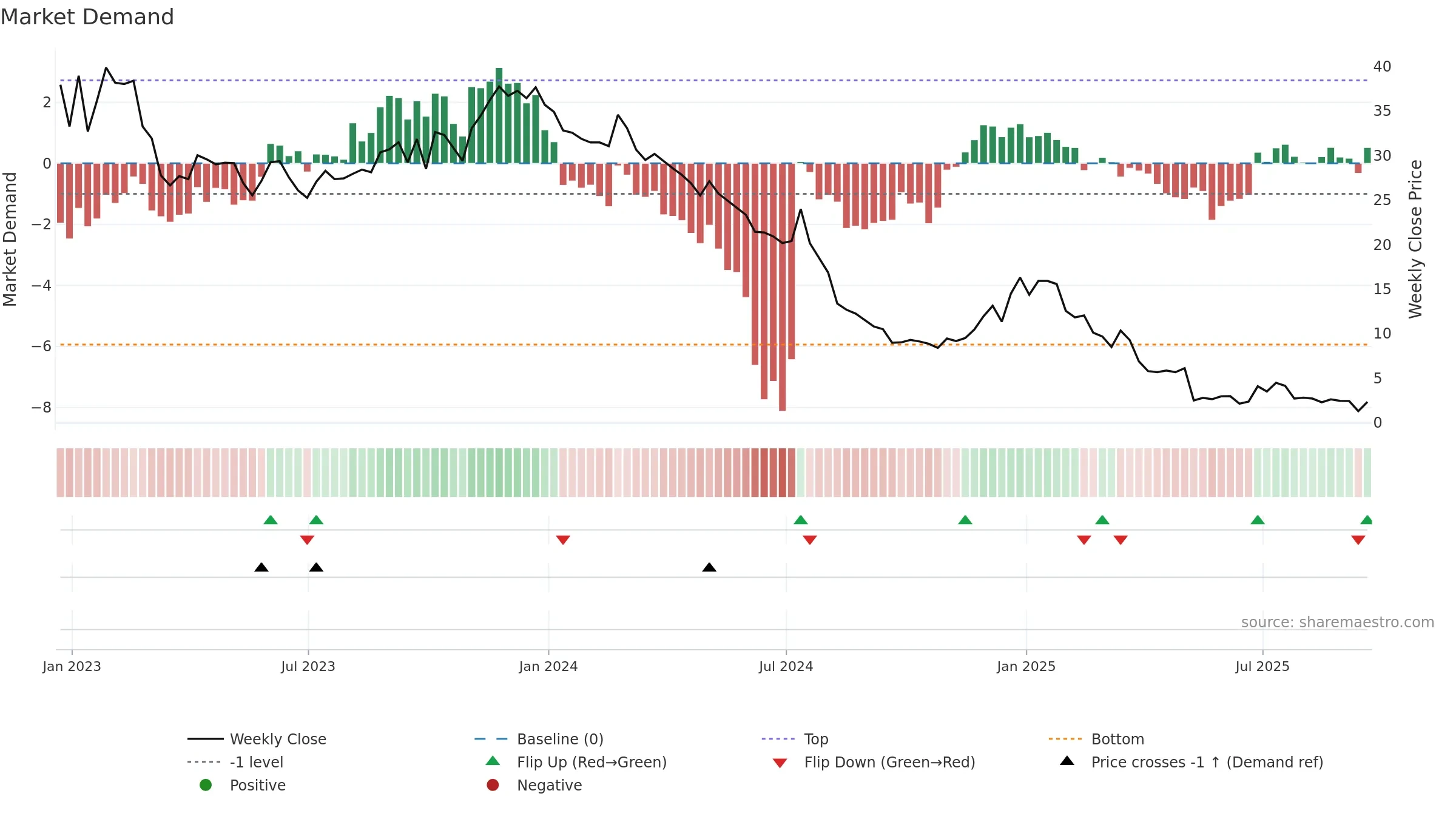Screen dimensions: 1456x819
Task: Click the Jul 2024 axis label
Action: (786, 666)
